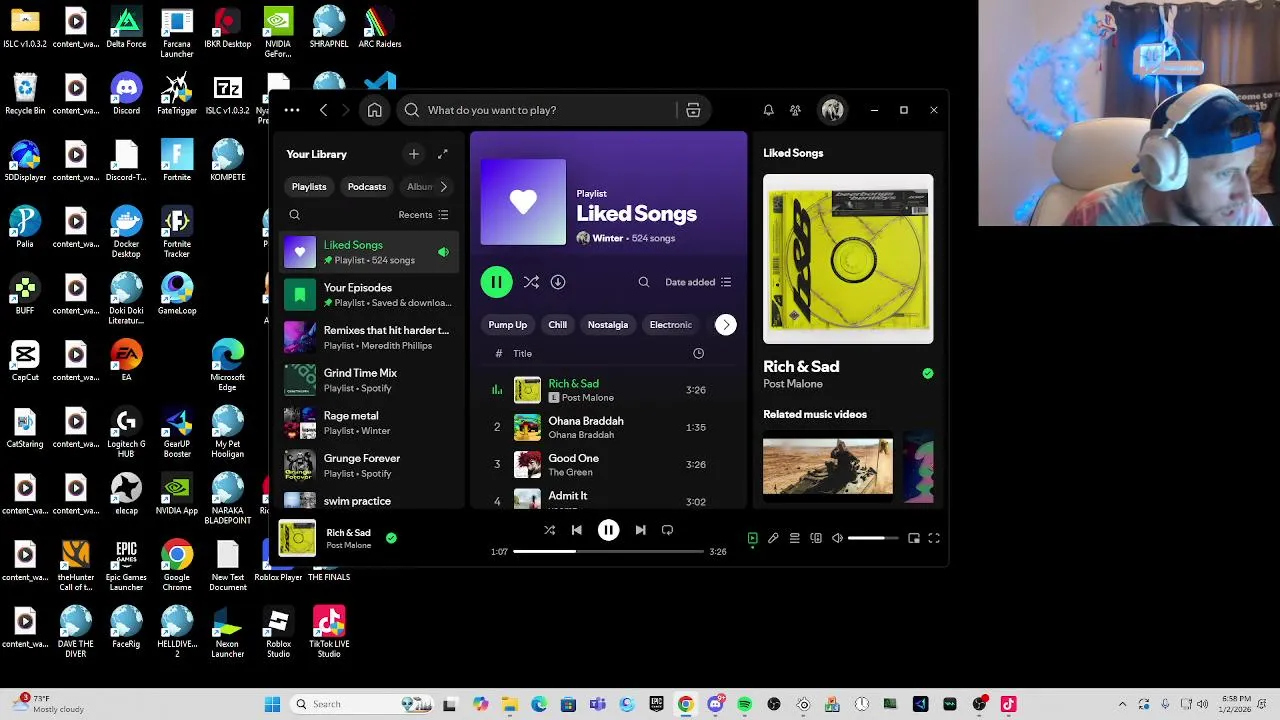1280x720 pixels.
Task: Open Epic Games Launcher desktop icon
Action: [126, 566]
